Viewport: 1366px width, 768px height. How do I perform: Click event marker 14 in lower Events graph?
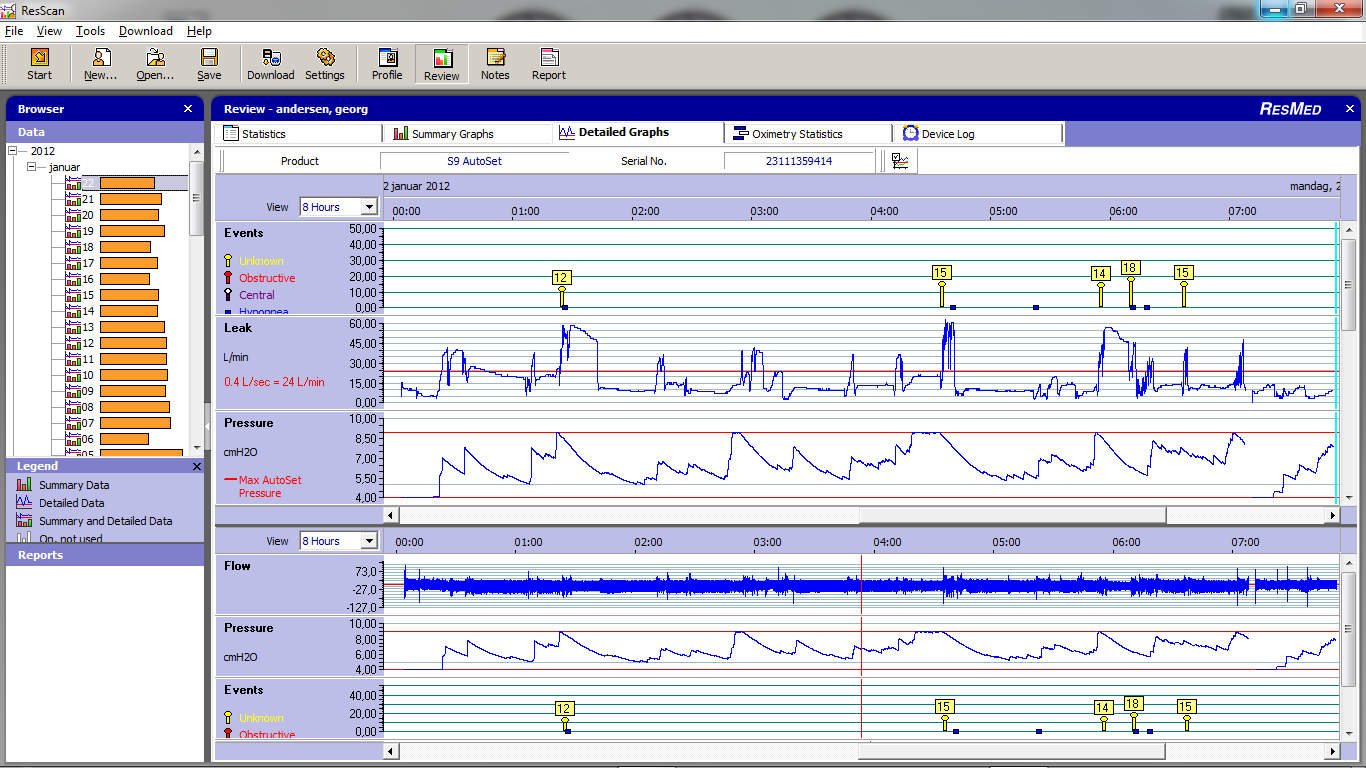pos(1103,708)
